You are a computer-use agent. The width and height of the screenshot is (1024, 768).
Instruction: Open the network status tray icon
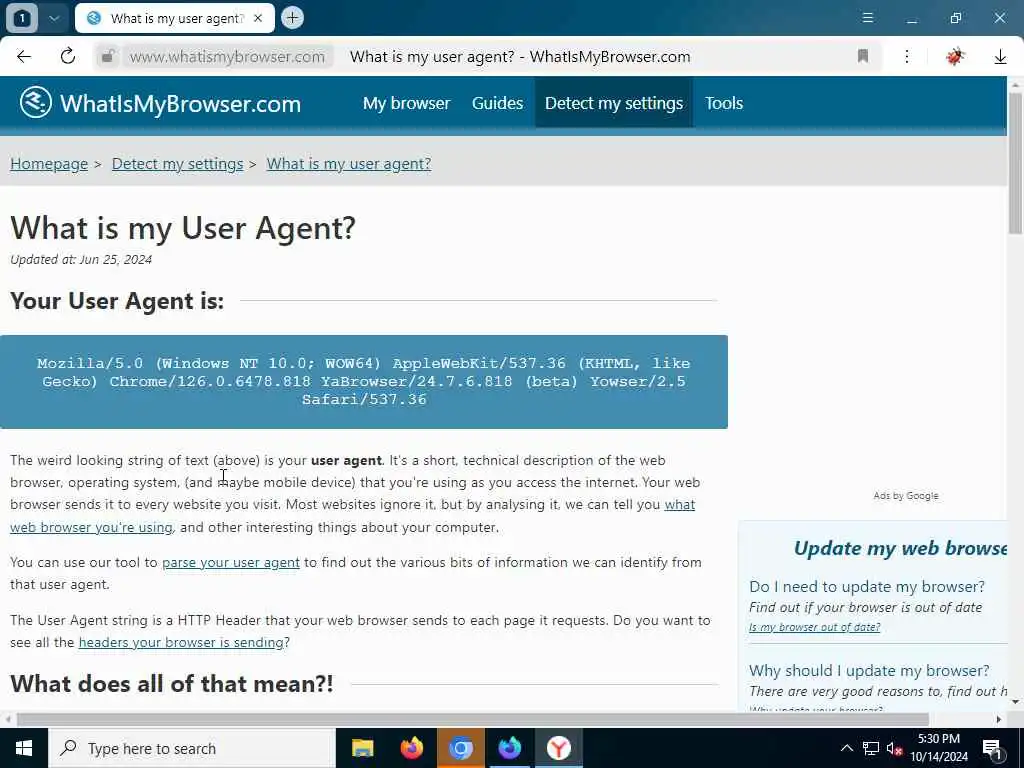(871, 748)
